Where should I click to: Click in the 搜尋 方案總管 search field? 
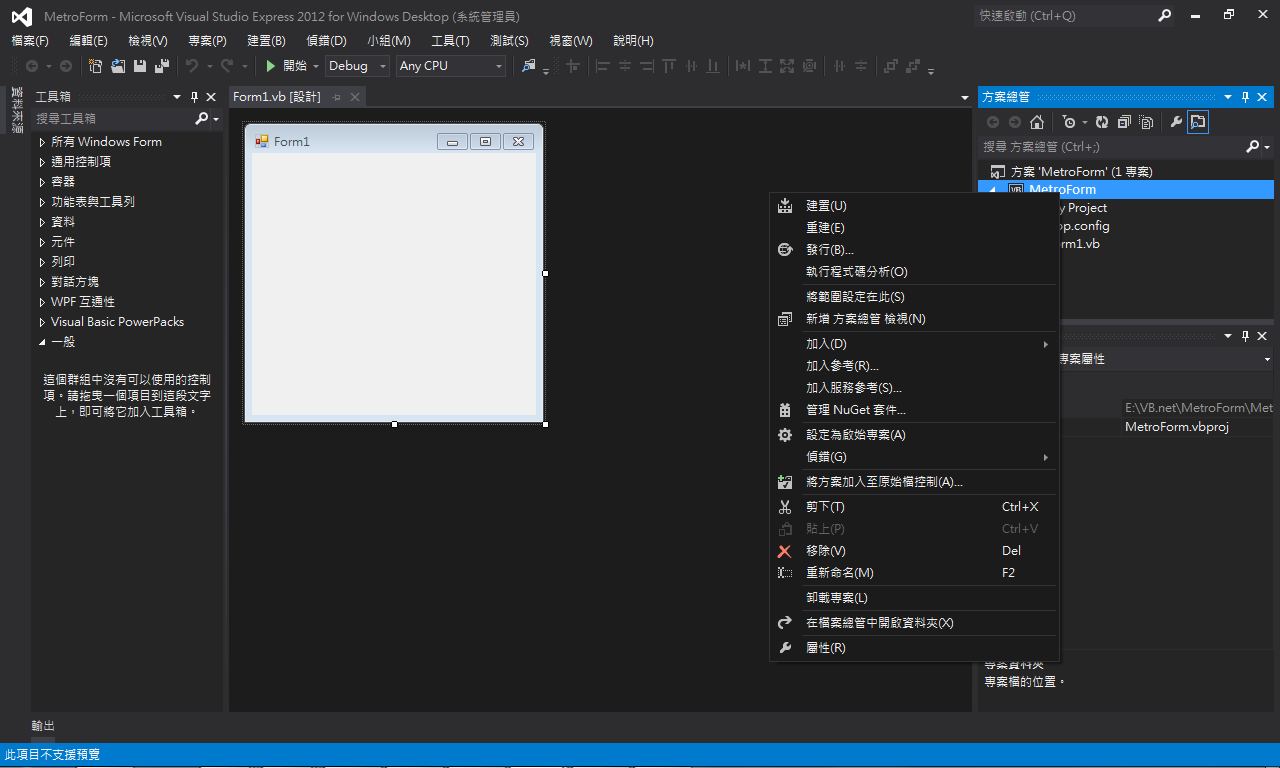pyautogui.click(x=1110, y=147)
